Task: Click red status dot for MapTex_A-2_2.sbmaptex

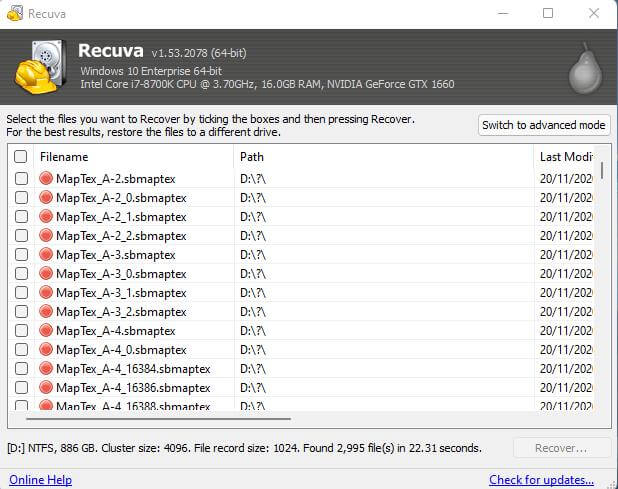Action: pos(46,235)
